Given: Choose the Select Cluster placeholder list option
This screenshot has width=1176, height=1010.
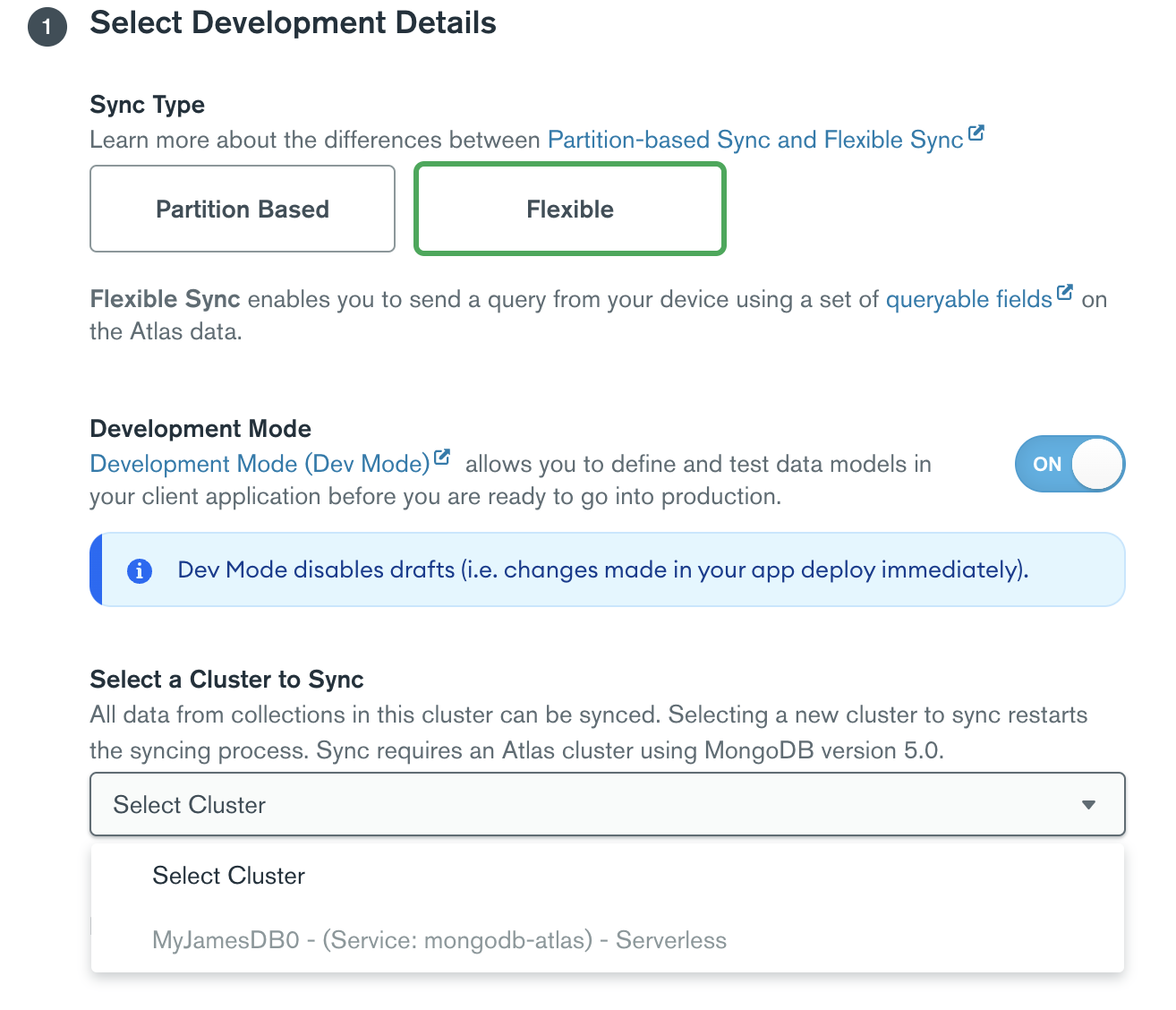Looking at the screenshot, I should (x=229, y=876).
